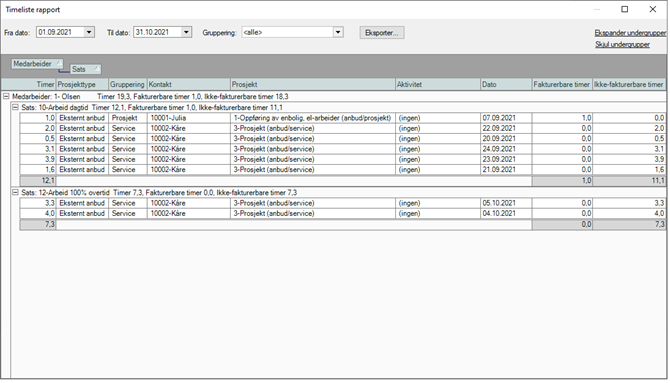Click (ingen) activity cell on 04.10.2021 row
Viewport: 670px width, 383px height.
coord(438,213)
